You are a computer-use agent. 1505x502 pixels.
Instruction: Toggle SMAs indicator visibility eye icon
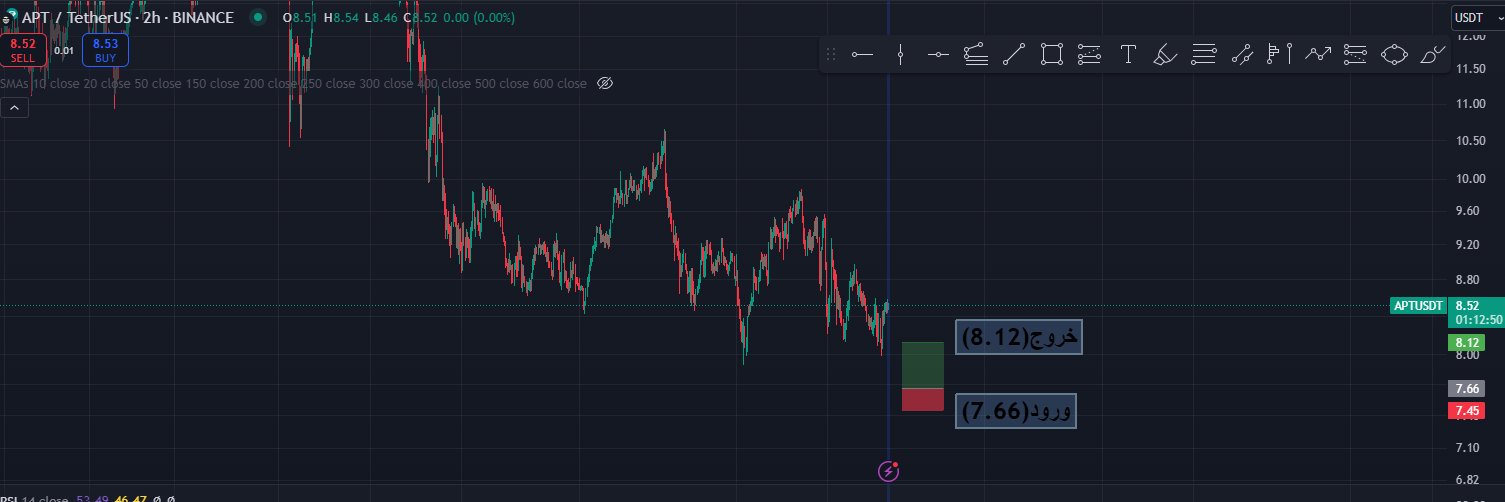click(x=604, y=83)
